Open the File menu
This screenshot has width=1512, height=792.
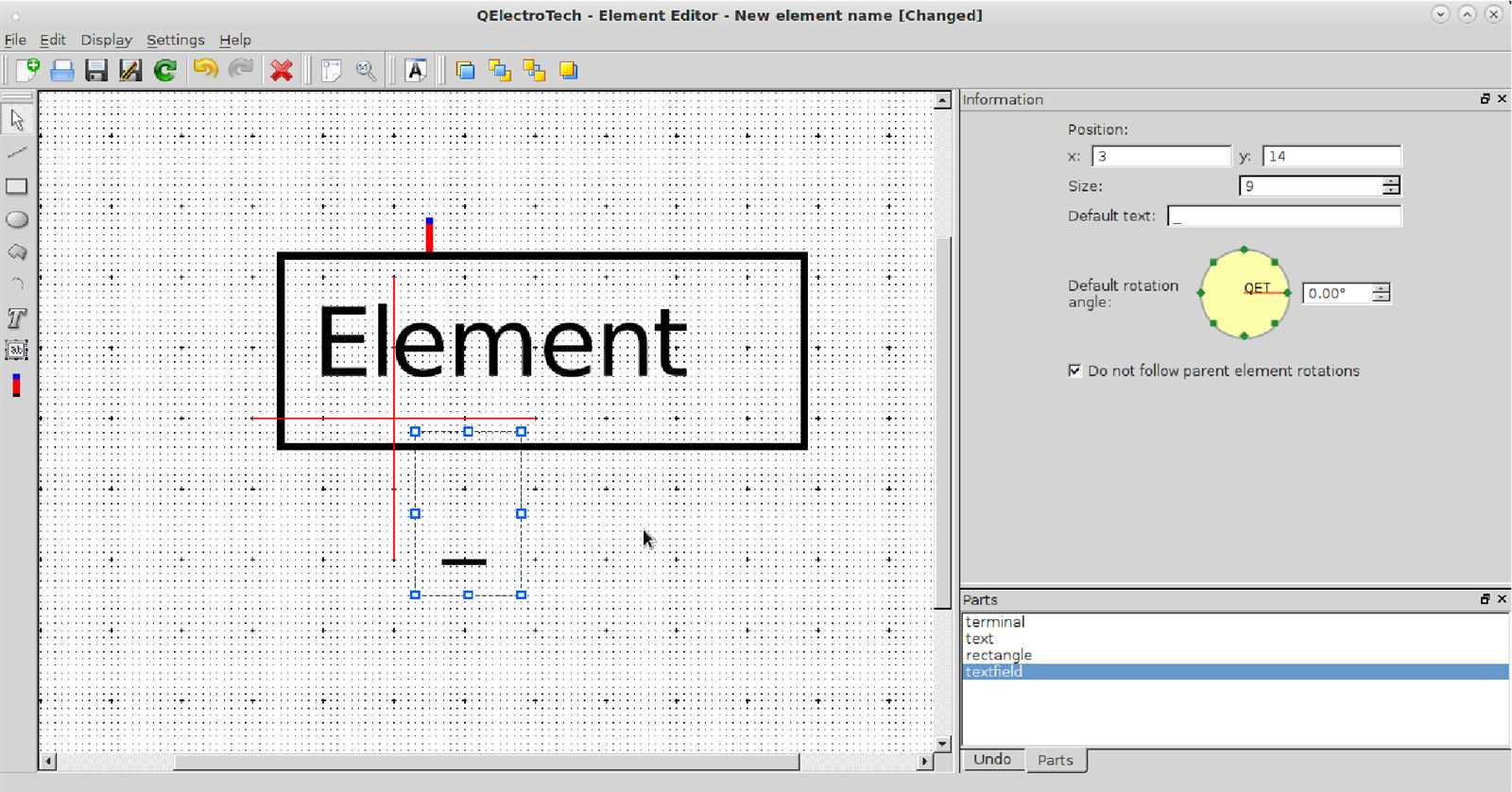(x=15, y=40)
